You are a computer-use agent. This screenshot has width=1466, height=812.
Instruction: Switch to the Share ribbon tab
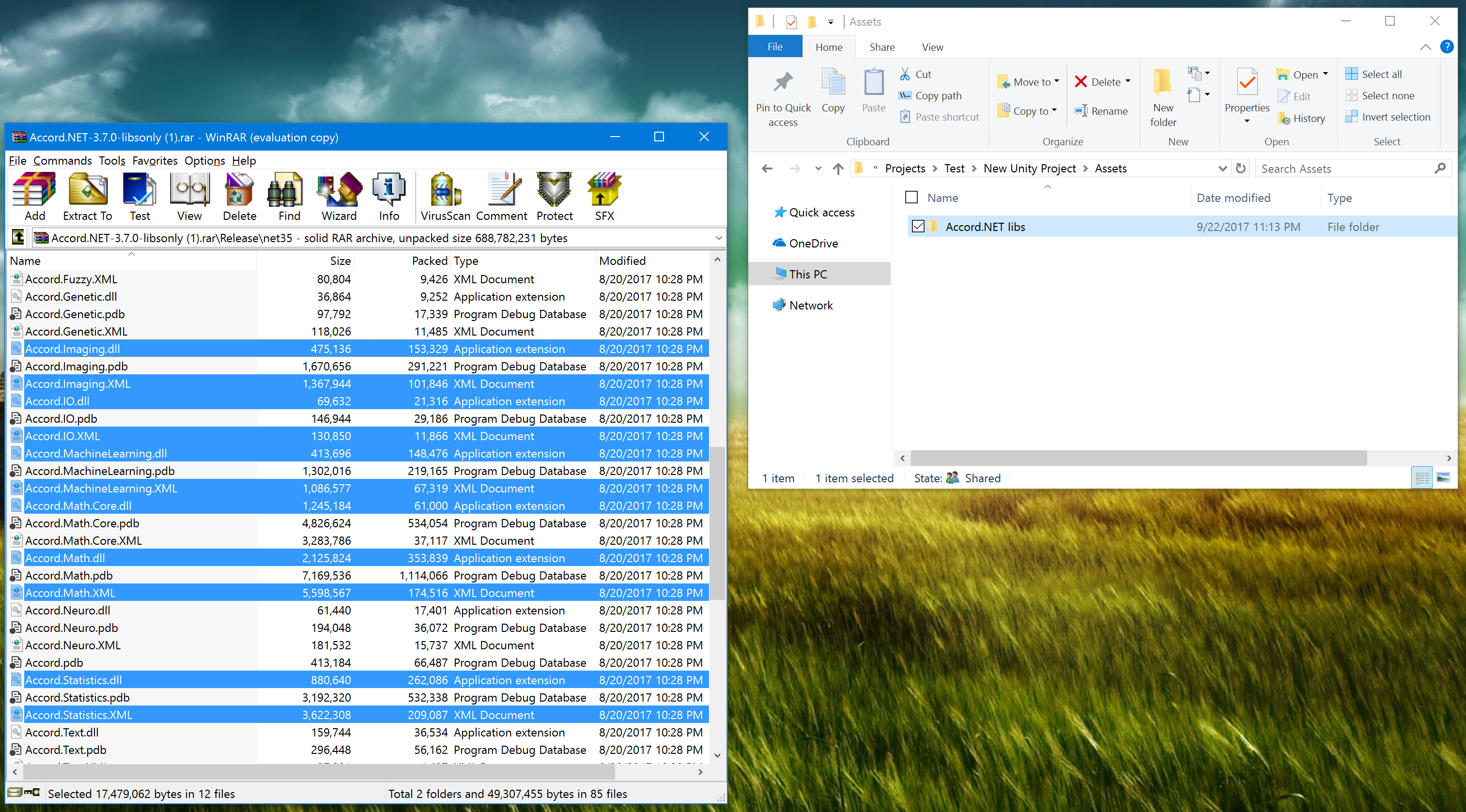[881, 47]
